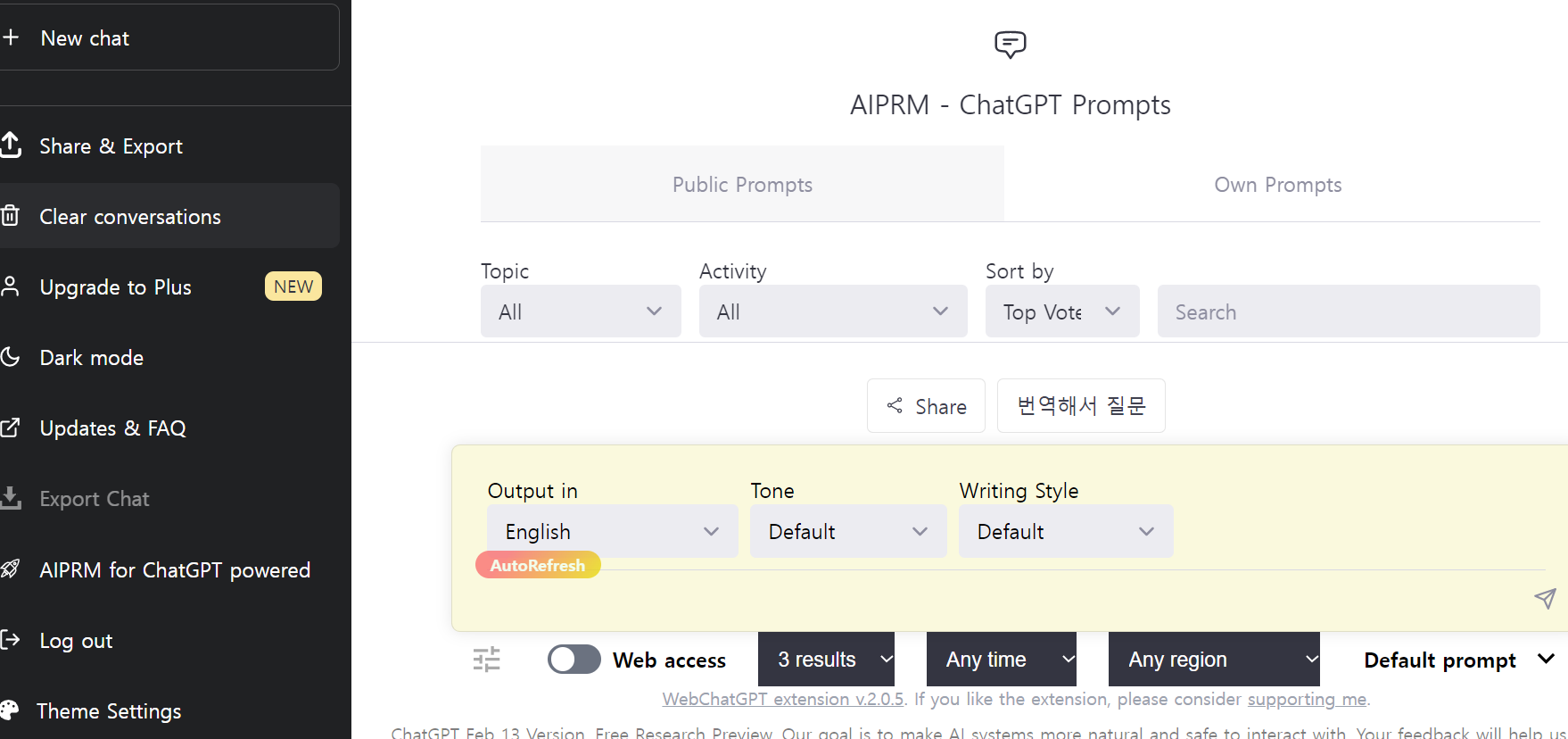Click the palette icon for Theme Settings
The width and height of the screenshot is (1568, 739).
(x=10, y=710)
